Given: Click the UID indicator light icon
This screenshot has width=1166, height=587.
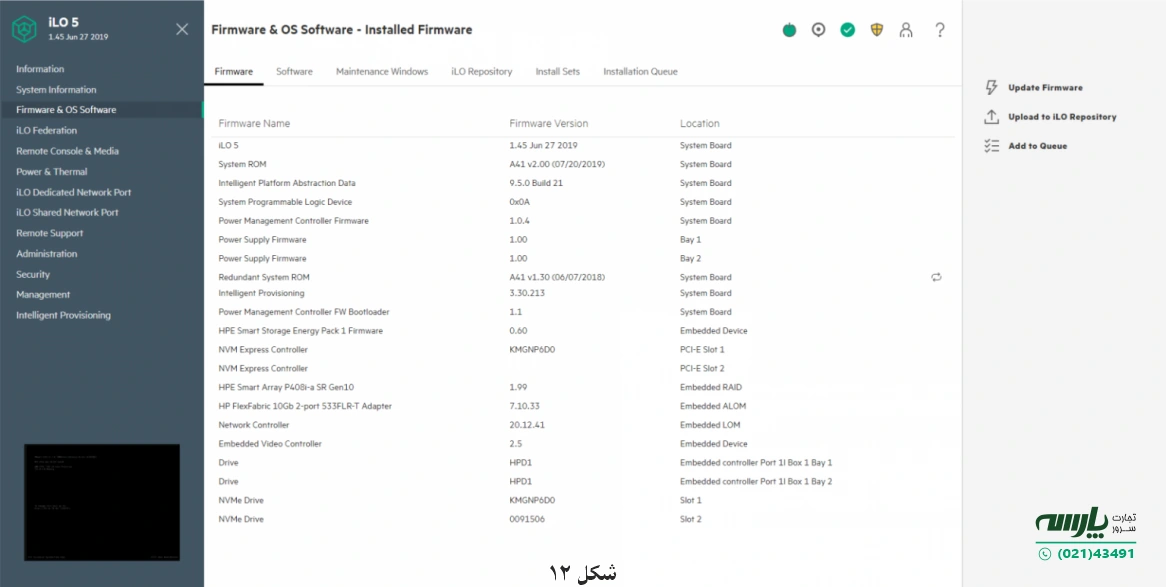Looking at the screenshot, I should (x=818, y=29).
